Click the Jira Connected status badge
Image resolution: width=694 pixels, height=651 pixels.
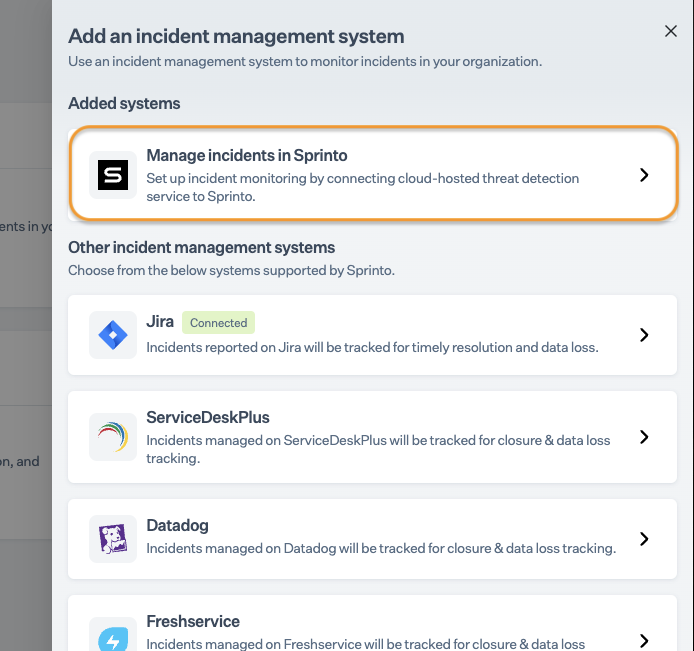pyautogui.click(x=218, y=323)
